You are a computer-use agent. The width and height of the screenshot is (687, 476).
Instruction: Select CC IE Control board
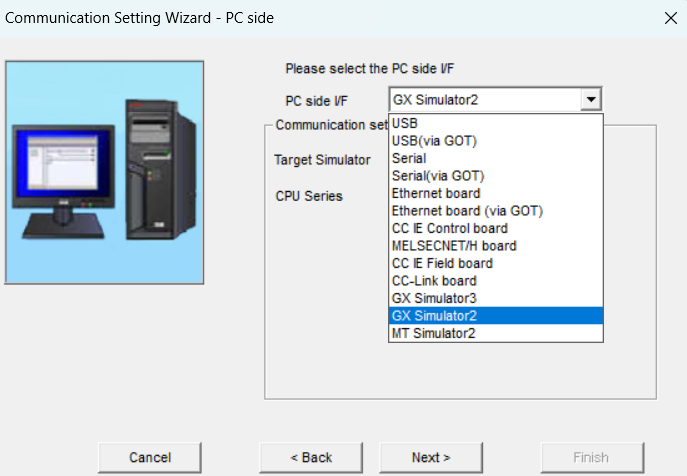[496, 228]
